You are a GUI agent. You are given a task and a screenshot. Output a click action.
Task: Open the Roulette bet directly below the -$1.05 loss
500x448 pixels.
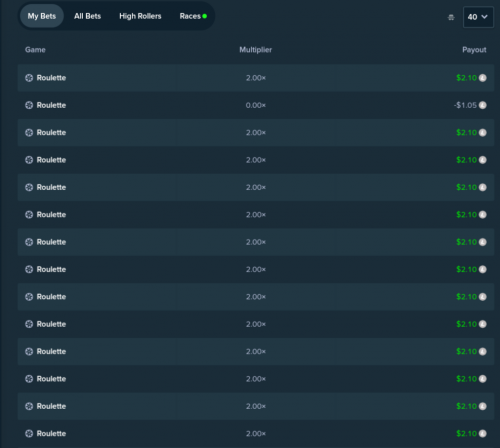click(x=256, y=133)
